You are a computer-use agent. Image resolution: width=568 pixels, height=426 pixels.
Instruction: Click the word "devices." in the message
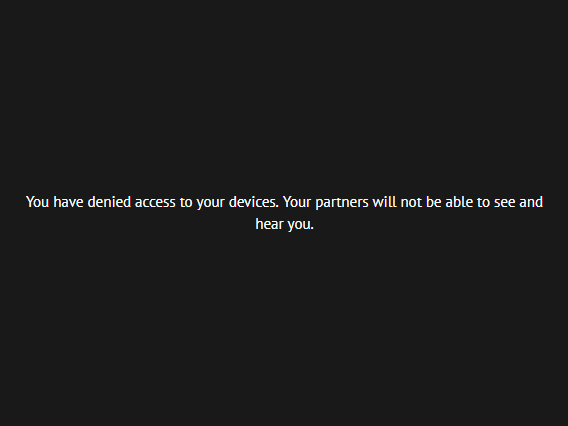click(x=254, y=202)
